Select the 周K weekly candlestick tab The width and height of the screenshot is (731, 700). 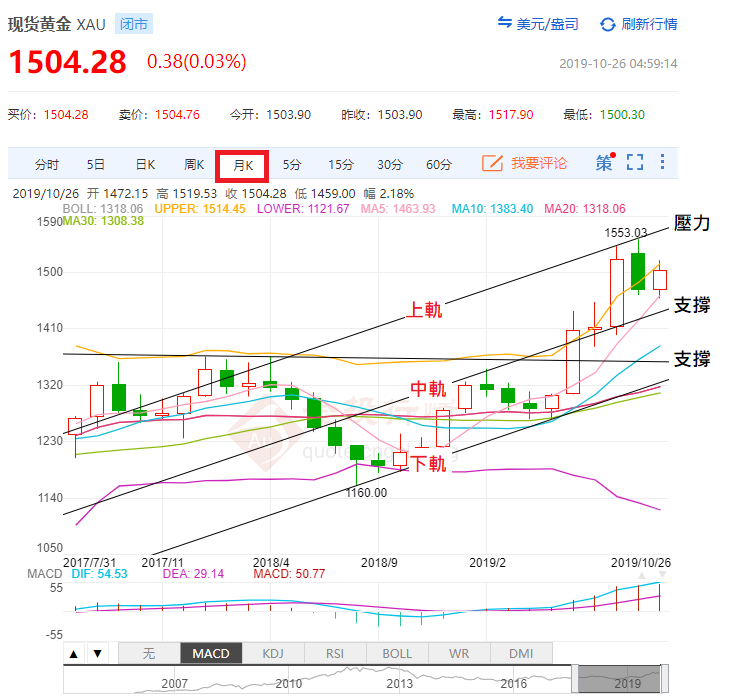(x=194, y=164)
